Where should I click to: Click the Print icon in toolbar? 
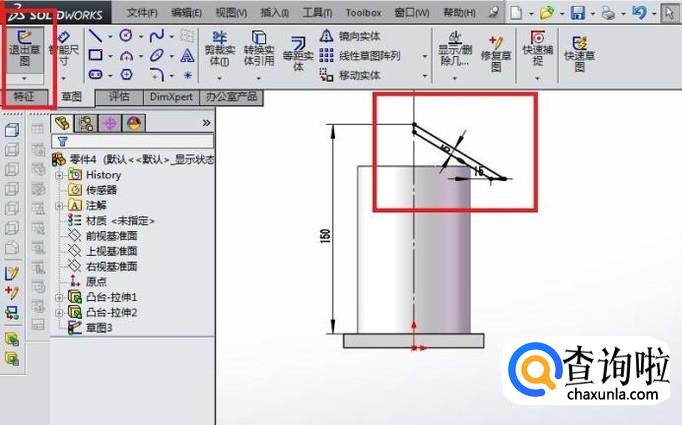(608, 13)
